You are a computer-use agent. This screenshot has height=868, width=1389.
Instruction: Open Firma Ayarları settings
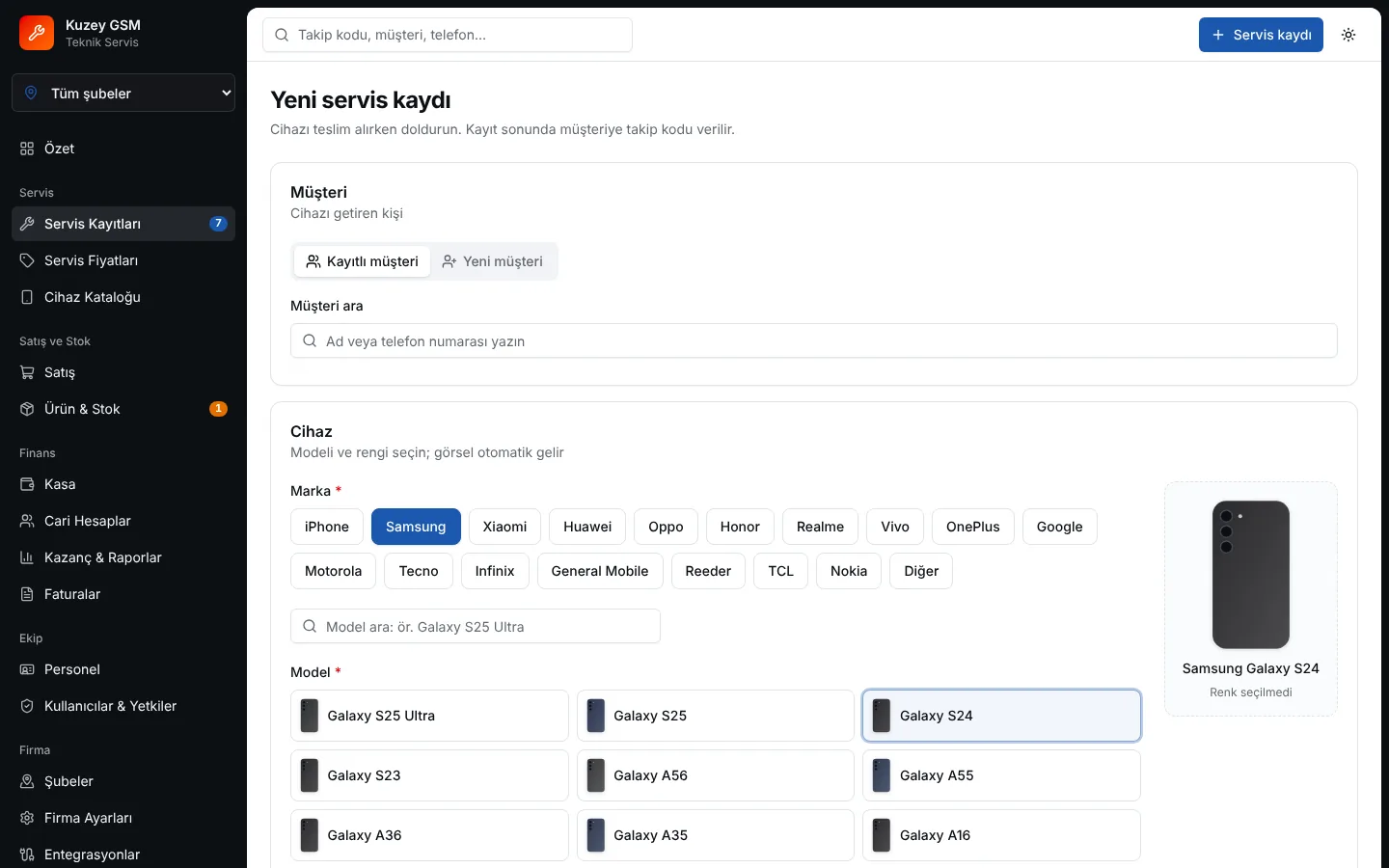coord(123,818)
